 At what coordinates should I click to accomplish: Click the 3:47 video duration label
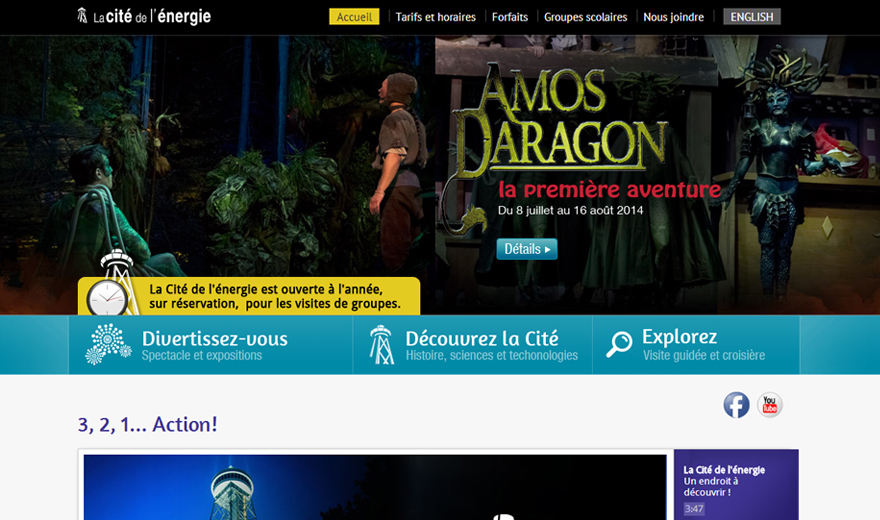click(x=694, y=509)
